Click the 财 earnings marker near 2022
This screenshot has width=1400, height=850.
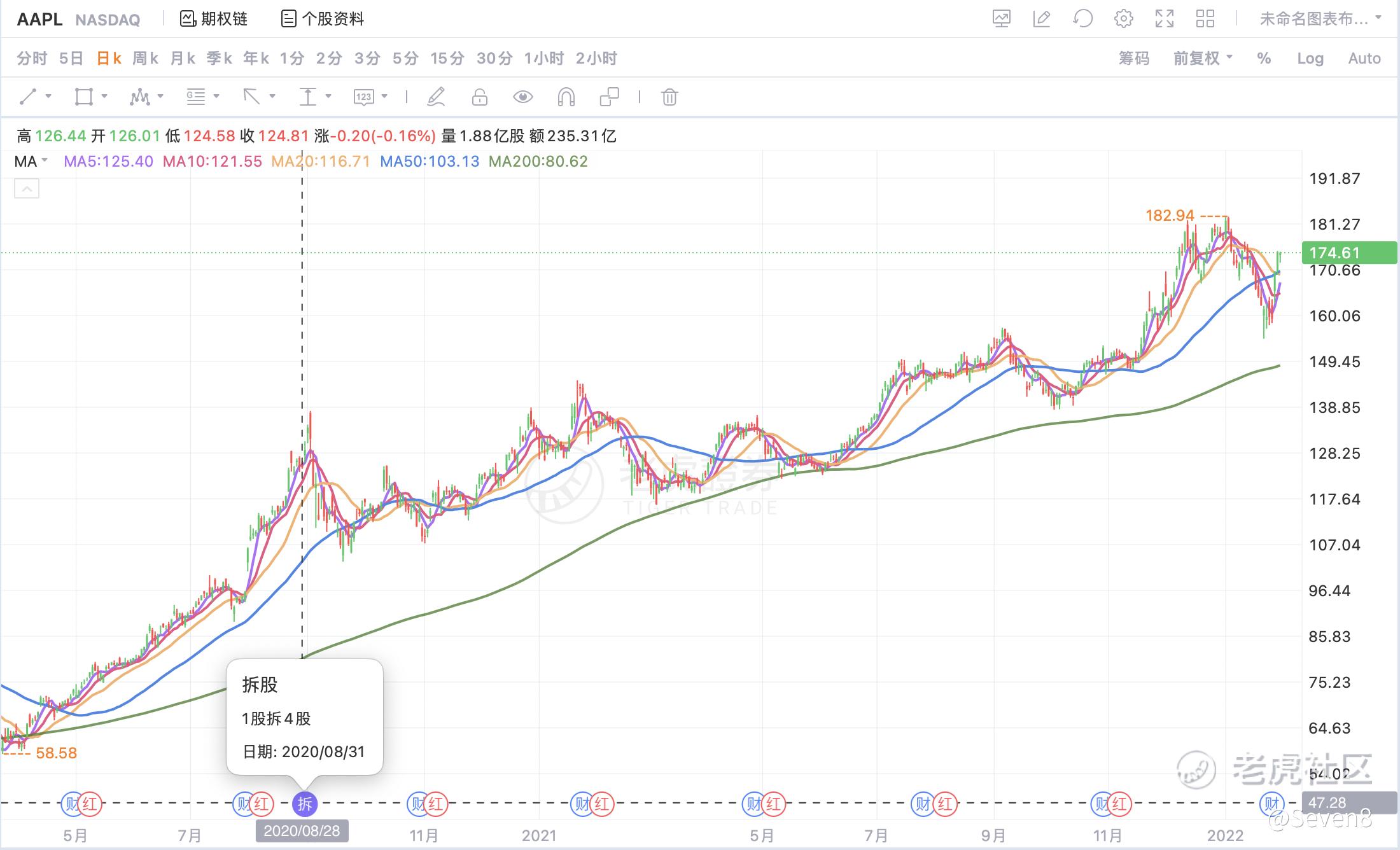click(x=1271, y=804)
